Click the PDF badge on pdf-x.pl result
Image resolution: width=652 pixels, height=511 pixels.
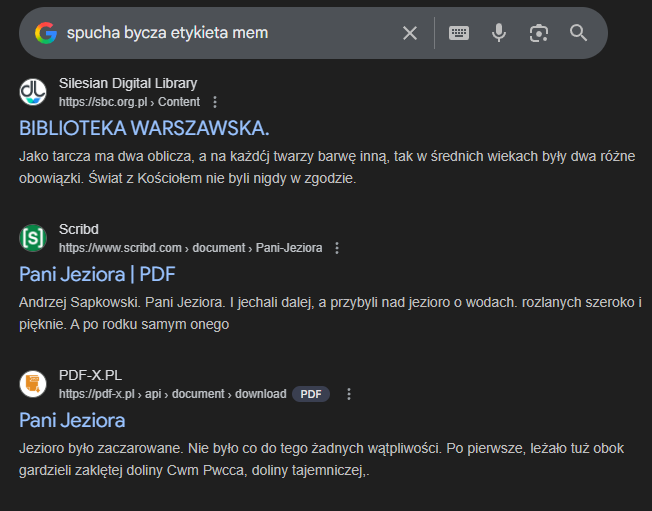click(311, 394)
